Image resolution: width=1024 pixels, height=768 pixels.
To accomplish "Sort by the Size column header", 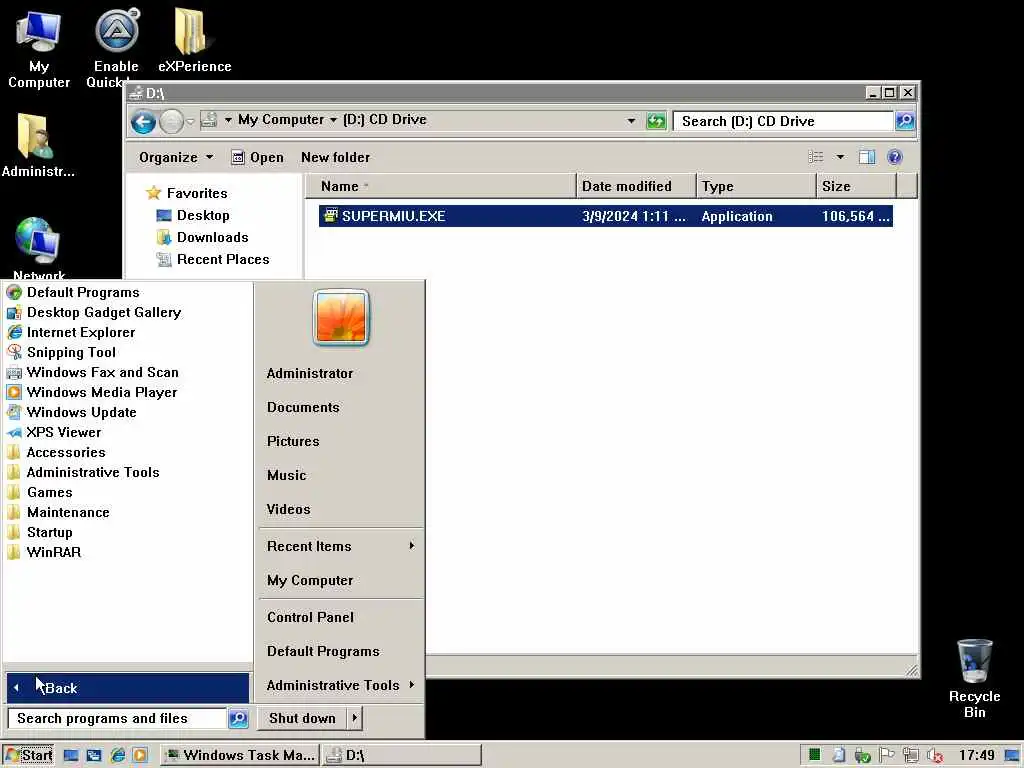I will [x=856, y=186].
